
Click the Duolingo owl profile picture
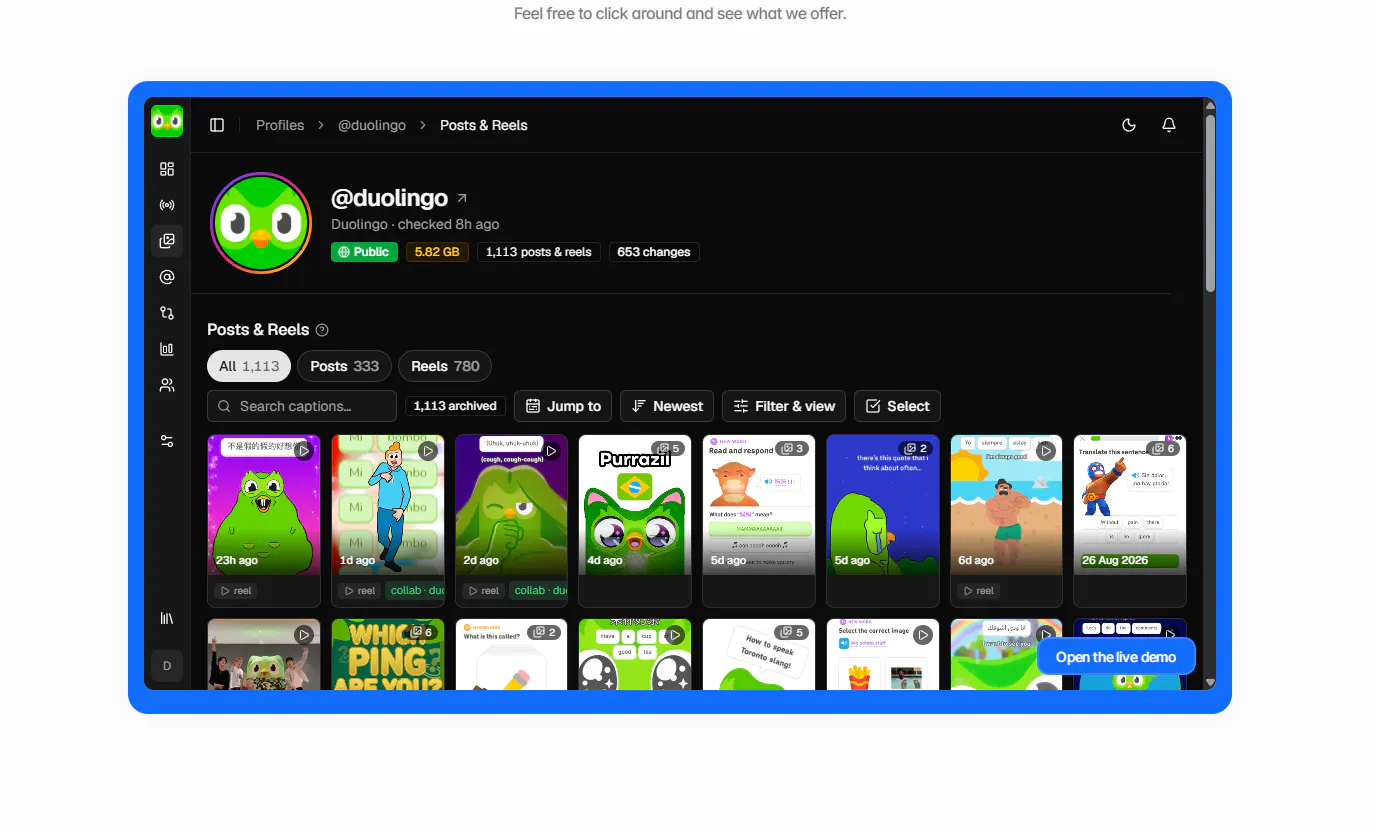pyautogui.click(x=261, y=223)
